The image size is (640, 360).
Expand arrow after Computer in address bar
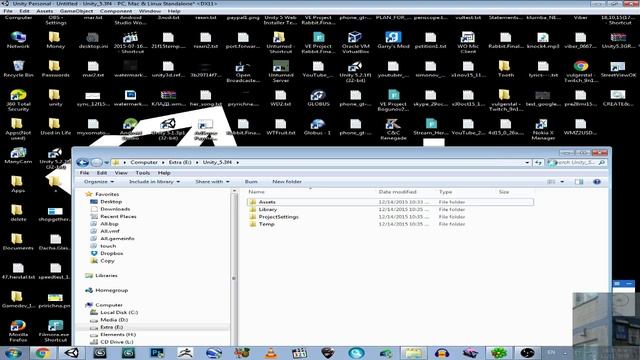[x=163, y=162]
